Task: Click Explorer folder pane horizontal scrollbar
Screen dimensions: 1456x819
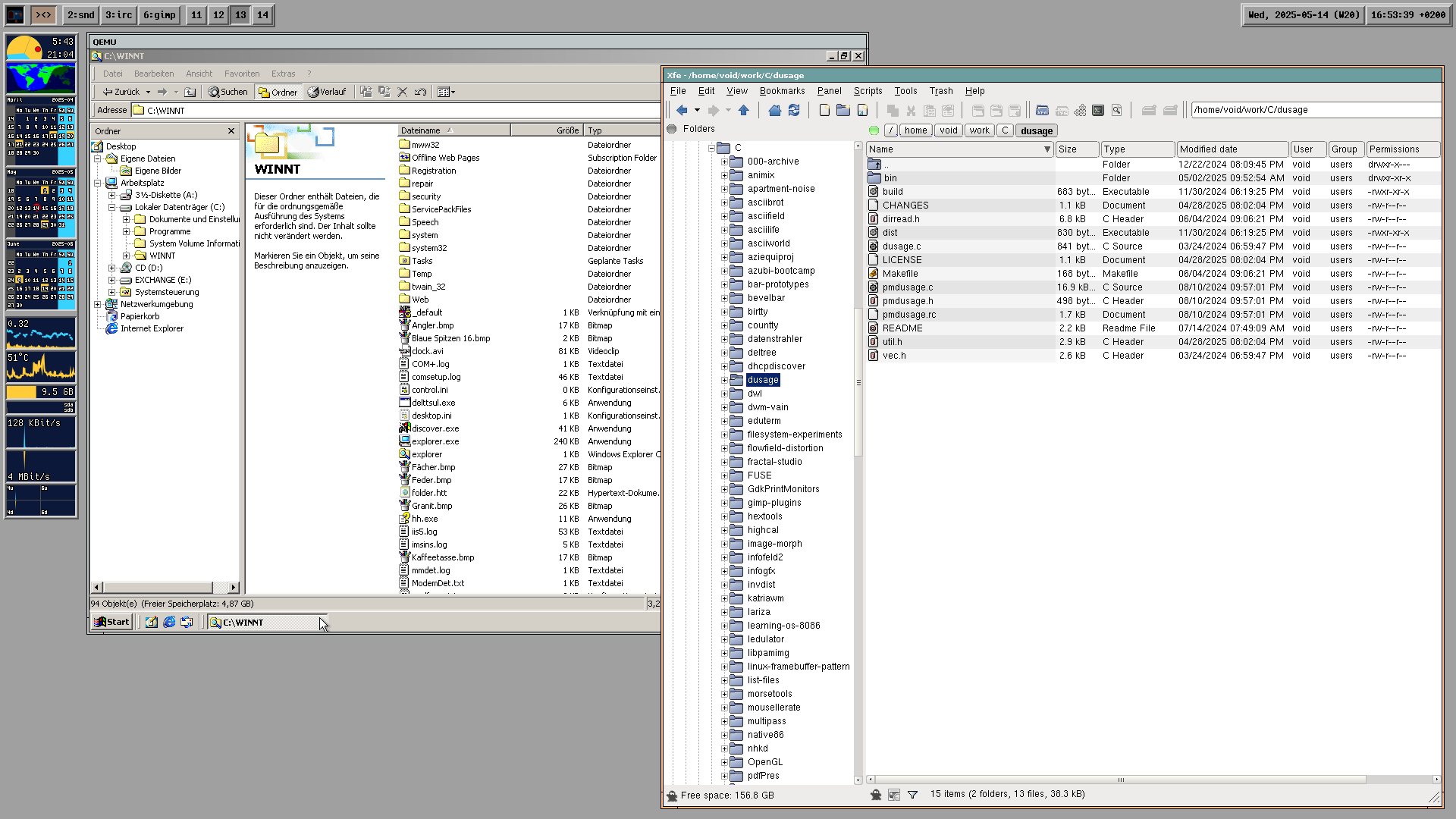Action: (158, 588)
